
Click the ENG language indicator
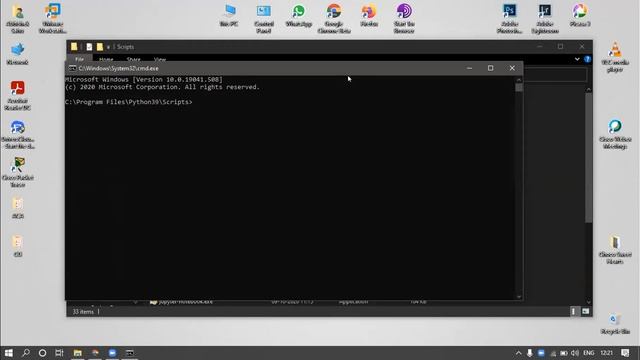coord(589,353)
